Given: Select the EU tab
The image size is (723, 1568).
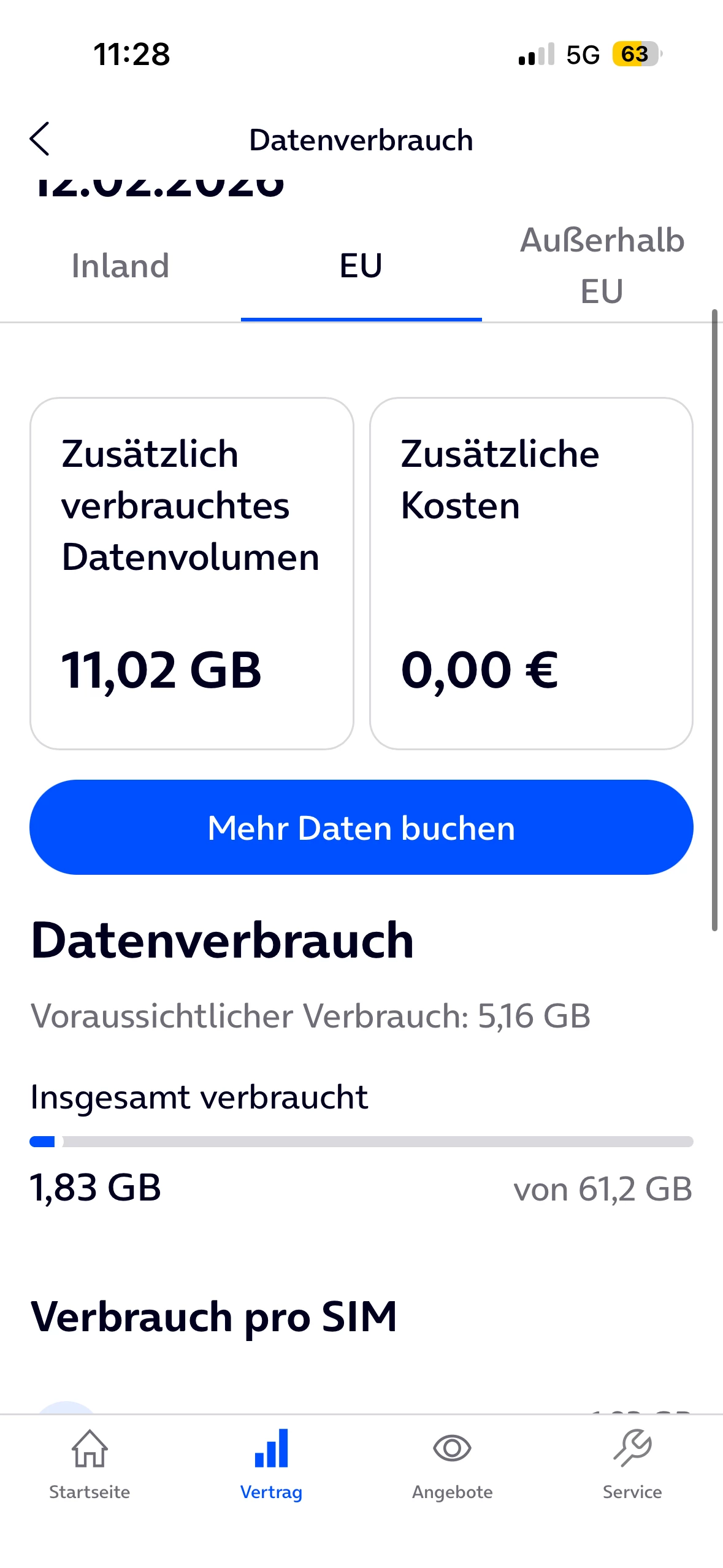Looking at the screenshot, I should click(361, 266).
